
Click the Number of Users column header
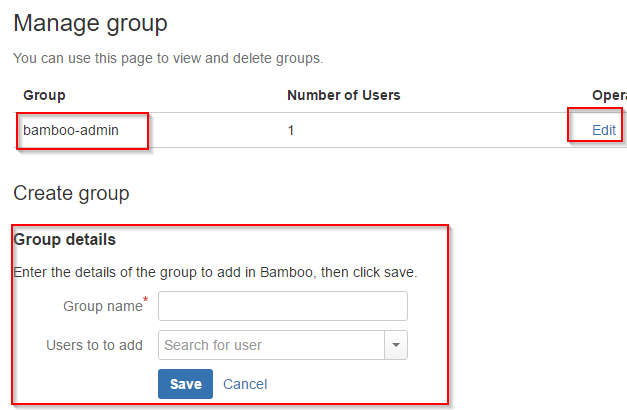[x=344, y=95]
